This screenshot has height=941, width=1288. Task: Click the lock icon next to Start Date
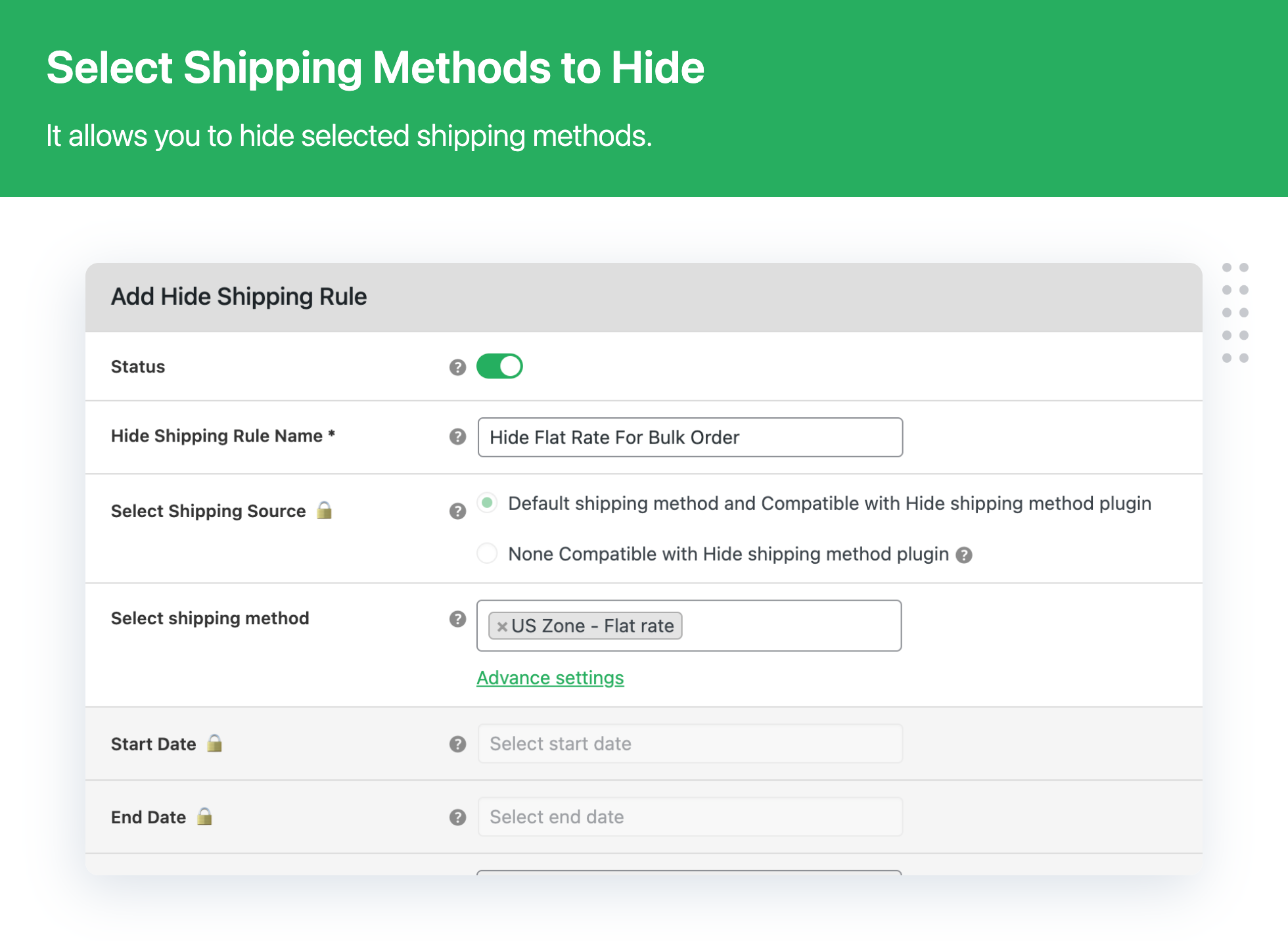[x=214, y=743]
